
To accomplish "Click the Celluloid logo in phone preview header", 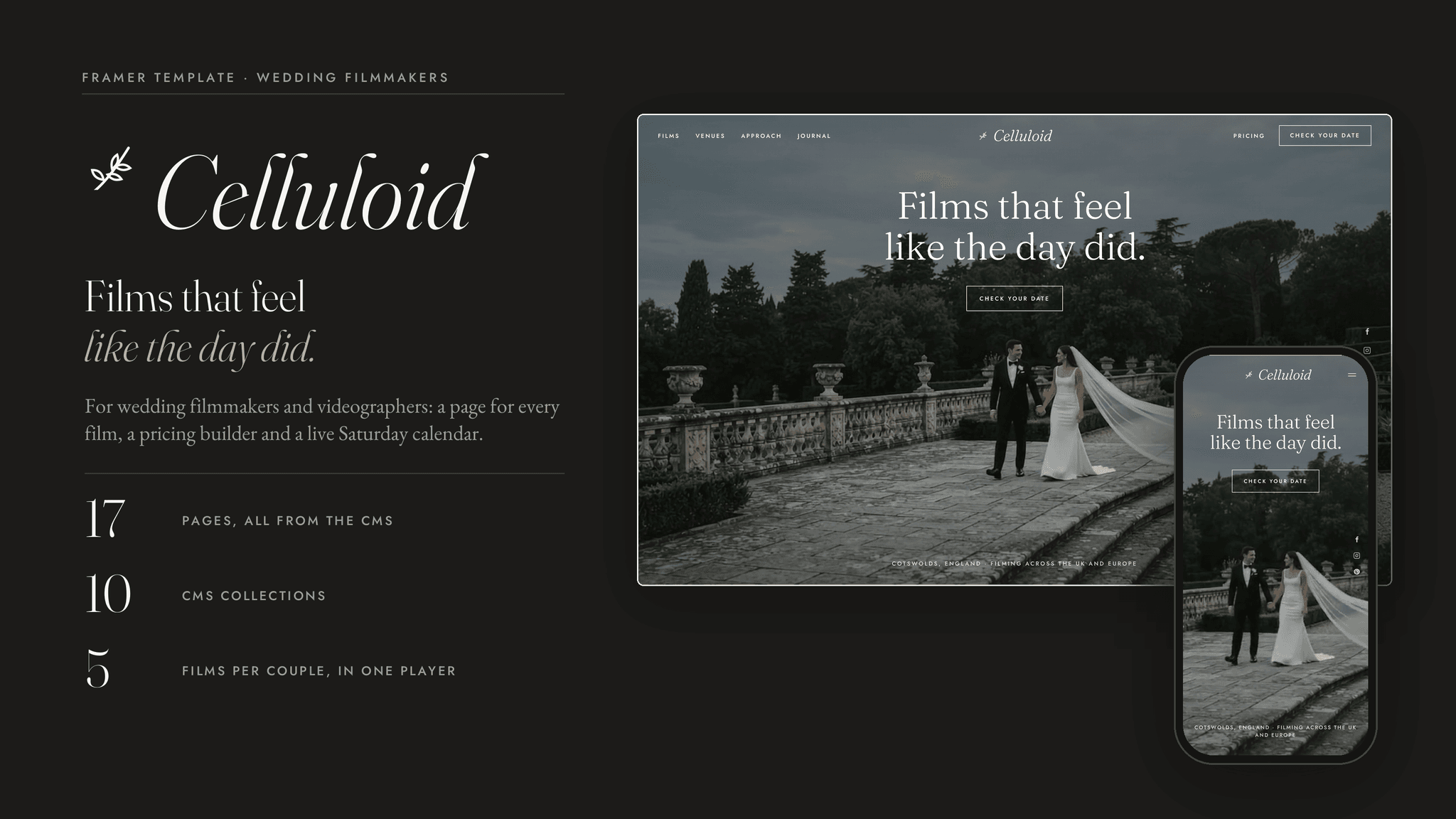I will (x=1278, y=375).
